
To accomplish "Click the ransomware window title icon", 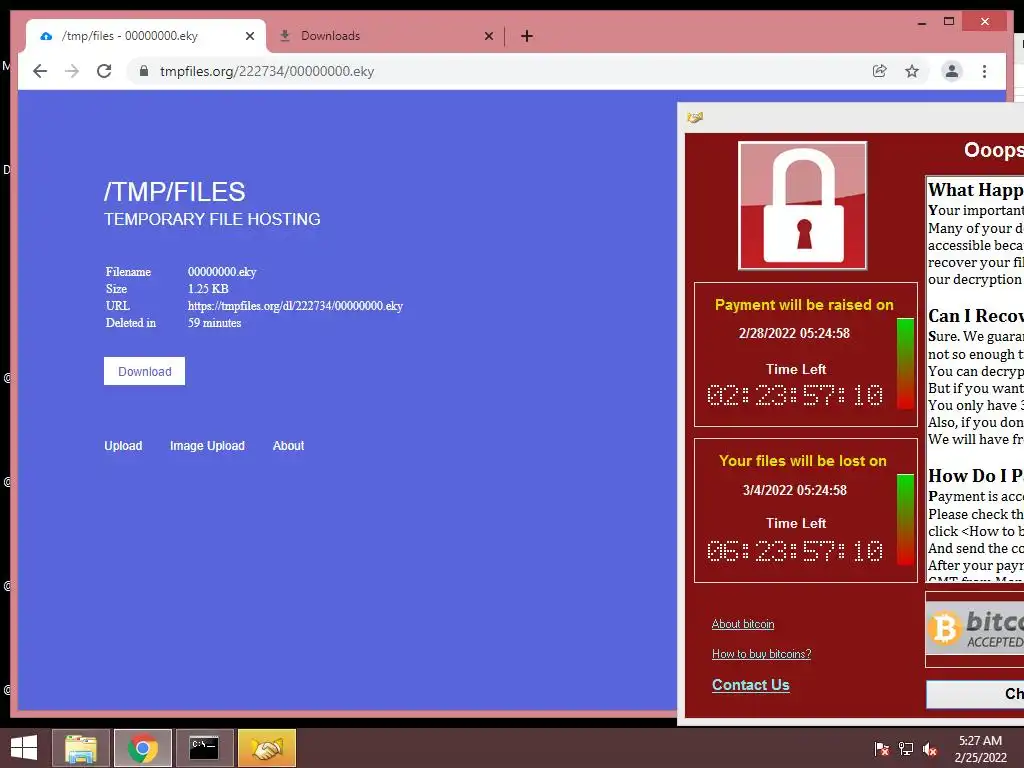I will pyautogui.click(x=695, y=117).
